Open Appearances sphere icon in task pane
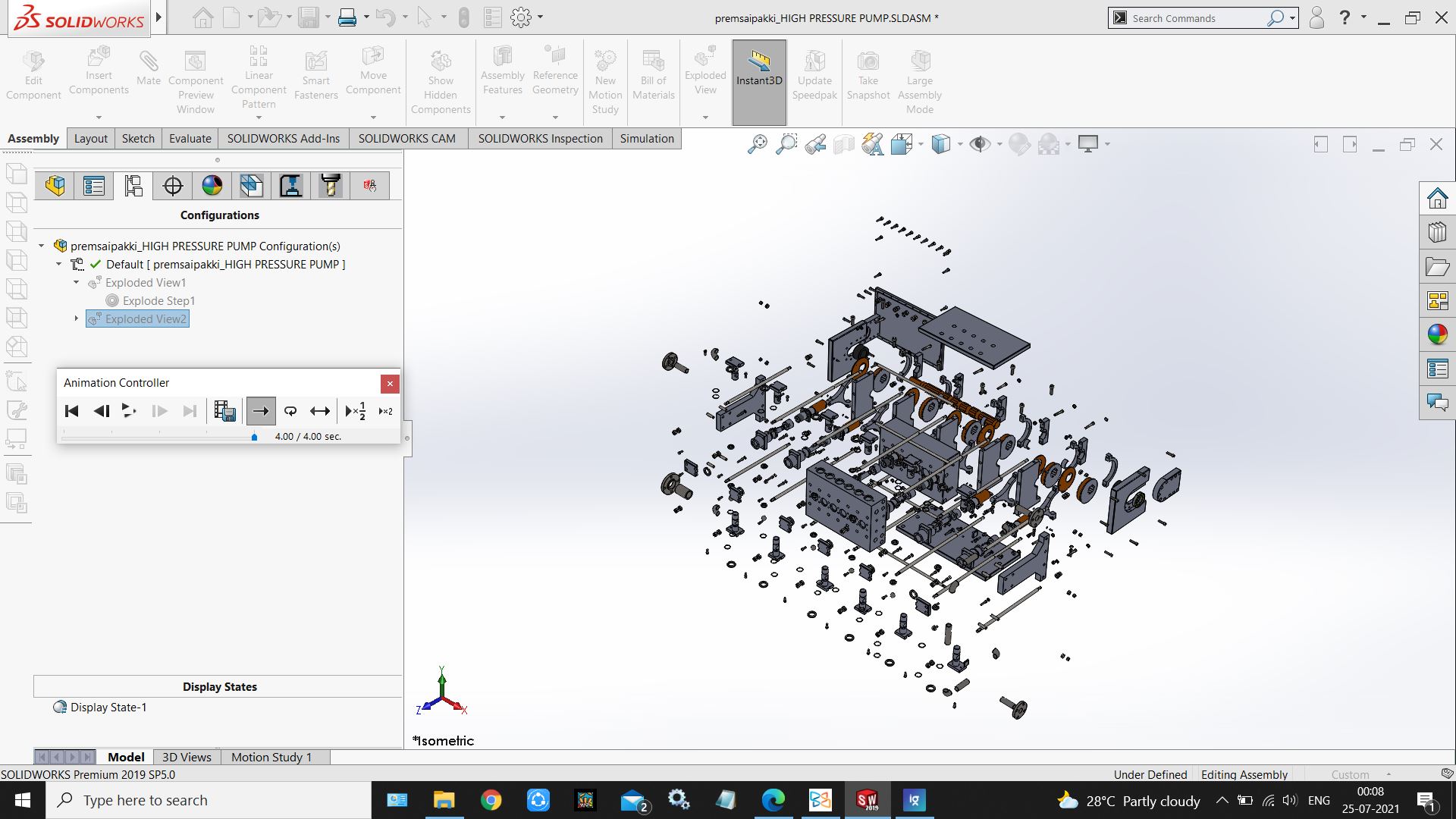Viewport: 1456px width, 819px height. (x=1437, y=334)
